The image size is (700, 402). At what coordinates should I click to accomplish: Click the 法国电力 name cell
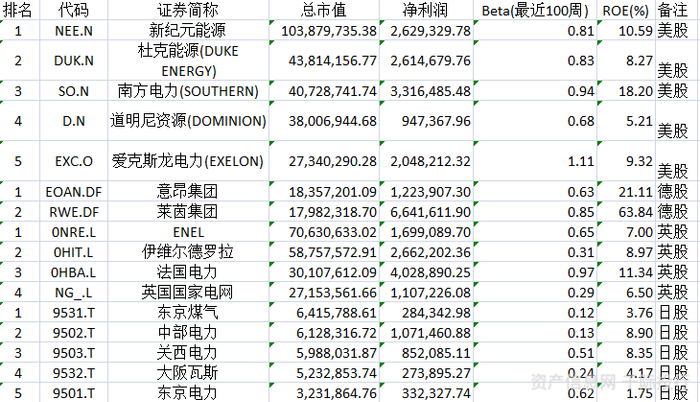(x=188, y=272)
